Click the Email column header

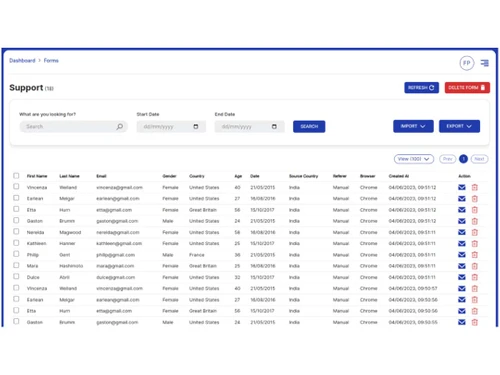[x=101, y=176]
